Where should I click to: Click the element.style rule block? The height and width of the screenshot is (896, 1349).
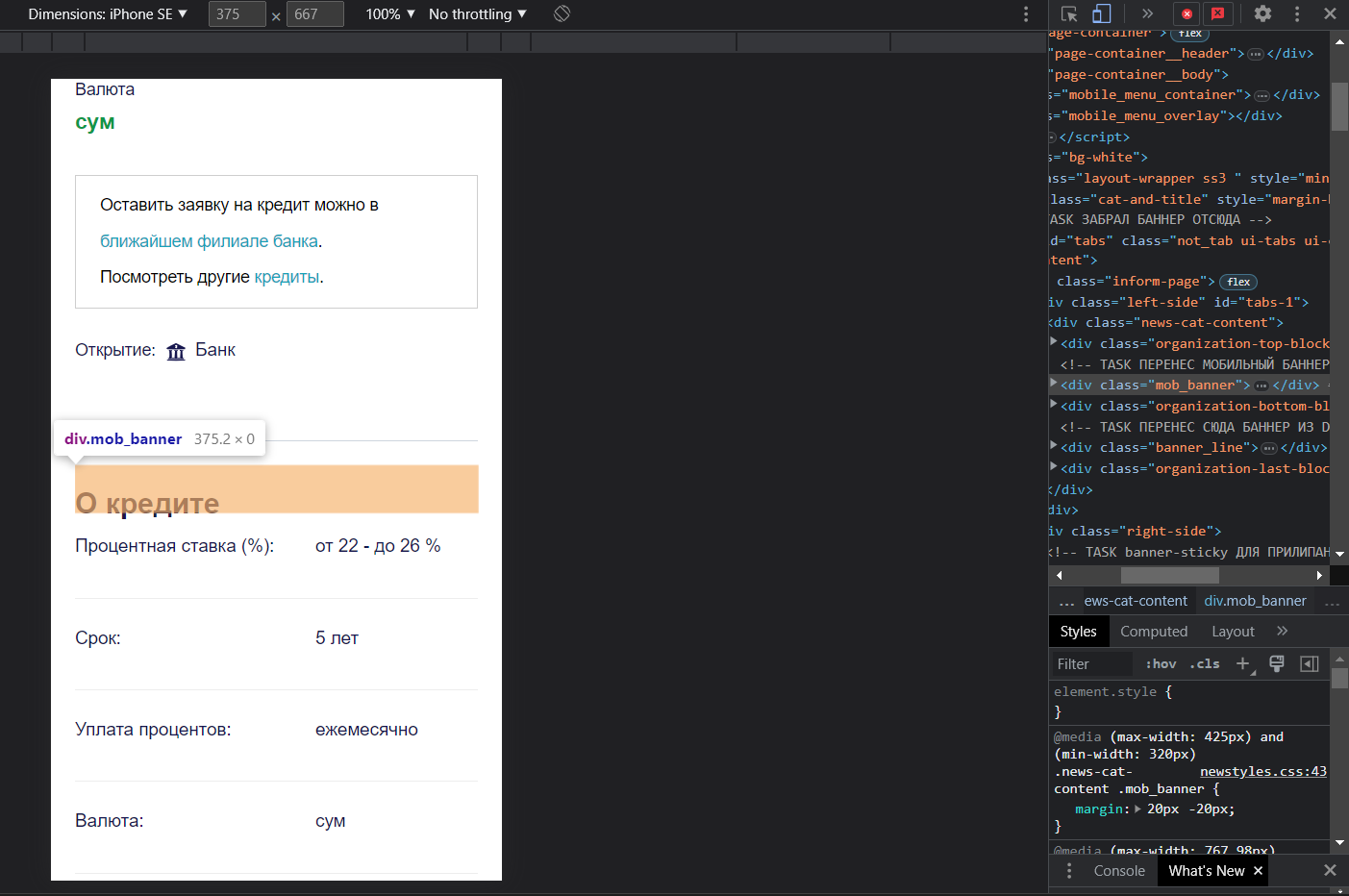(1189, 702)
